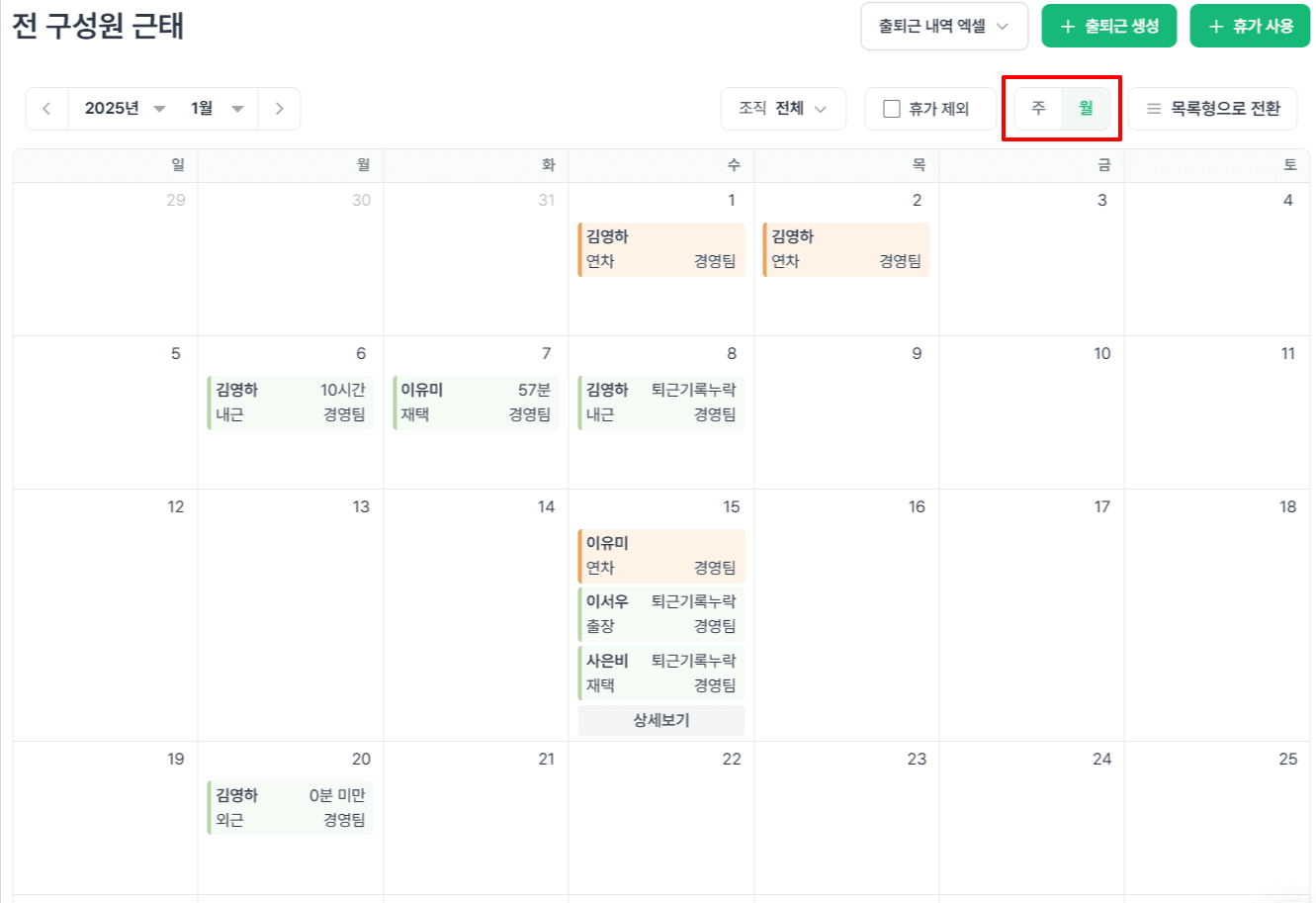Click 상세보기 on January 15
The image size is (1316, 903).
point(660,720)
